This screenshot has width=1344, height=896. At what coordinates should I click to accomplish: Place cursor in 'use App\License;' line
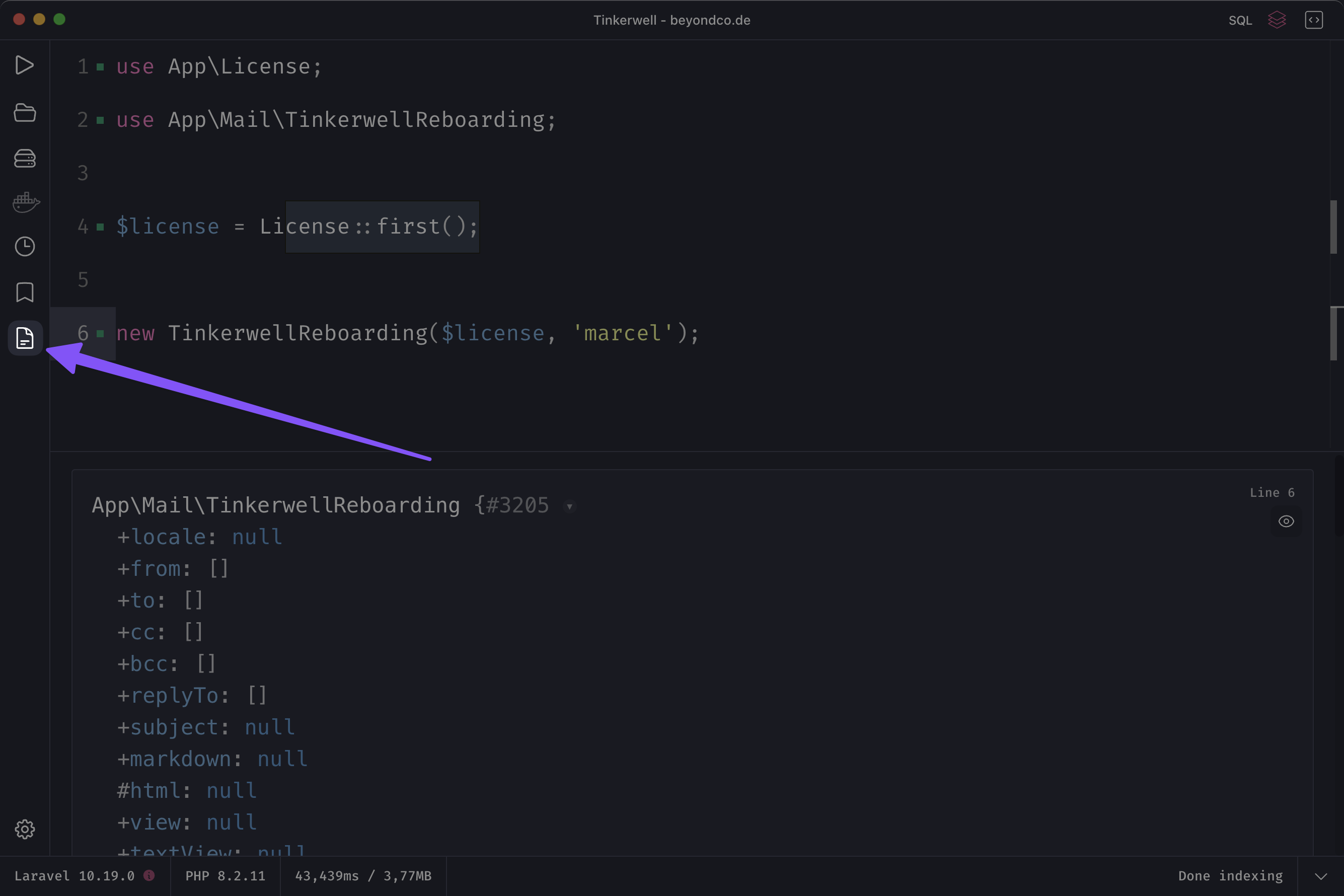coord(219,67)
